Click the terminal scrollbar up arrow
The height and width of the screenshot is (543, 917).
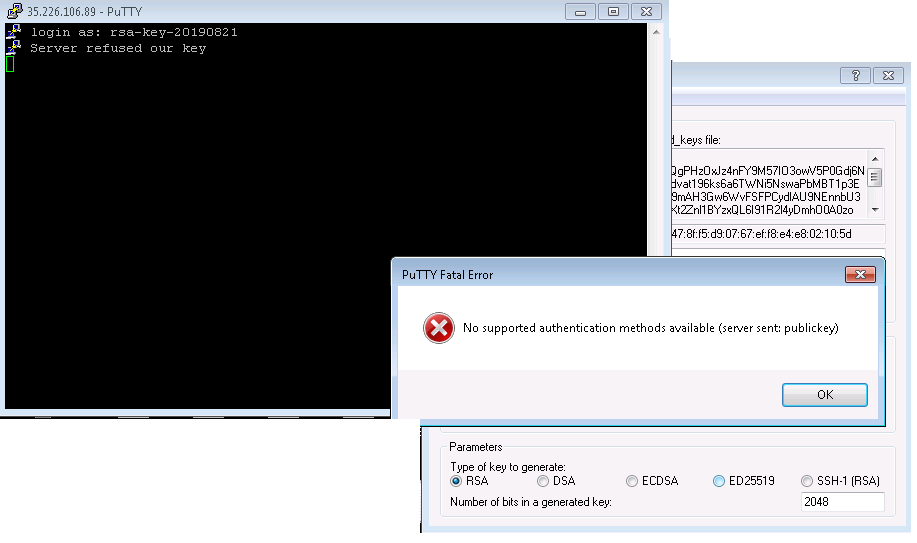click(x=656, y=32)
